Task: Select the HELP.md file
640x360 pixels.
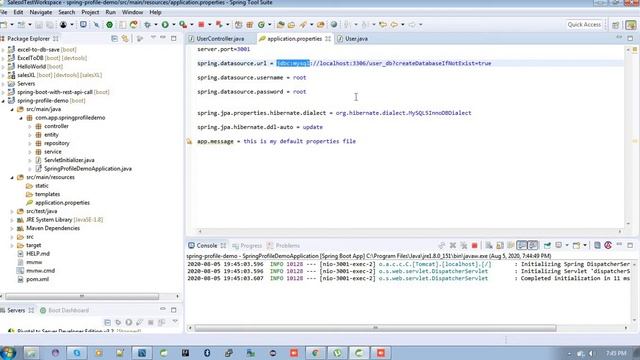Action: coord(38,253)
